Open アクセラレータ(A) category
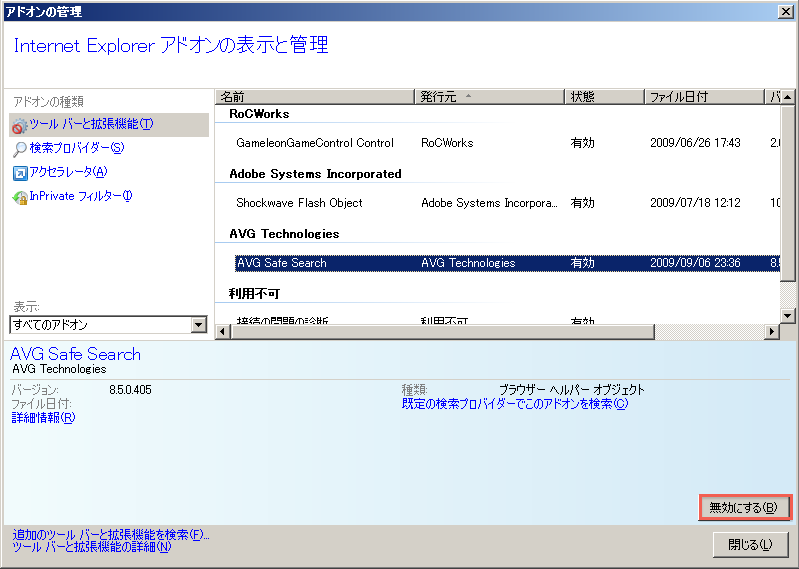 (x=68, y=172)
